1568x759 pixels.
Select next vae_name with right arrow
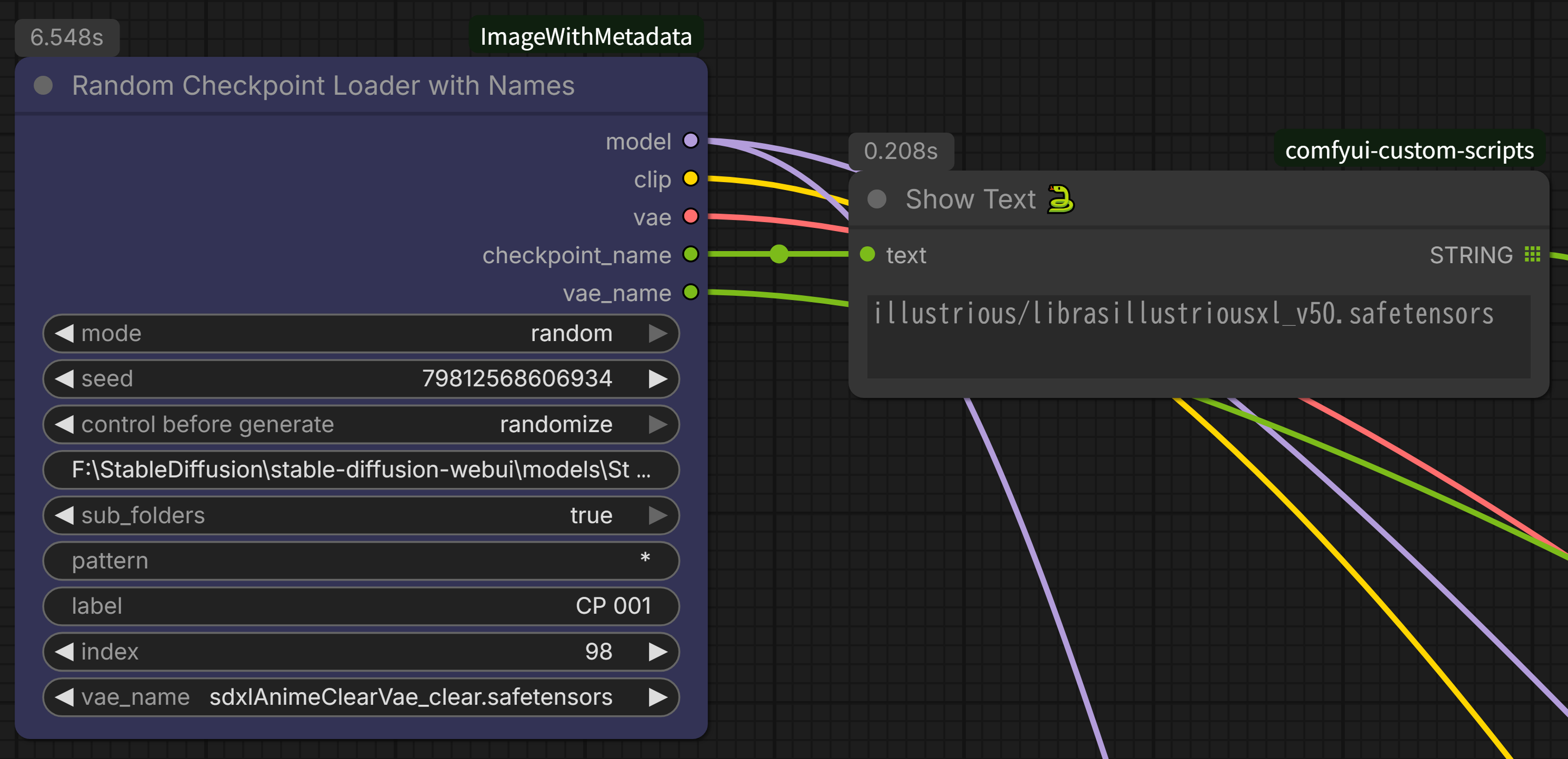pos(658,697)
